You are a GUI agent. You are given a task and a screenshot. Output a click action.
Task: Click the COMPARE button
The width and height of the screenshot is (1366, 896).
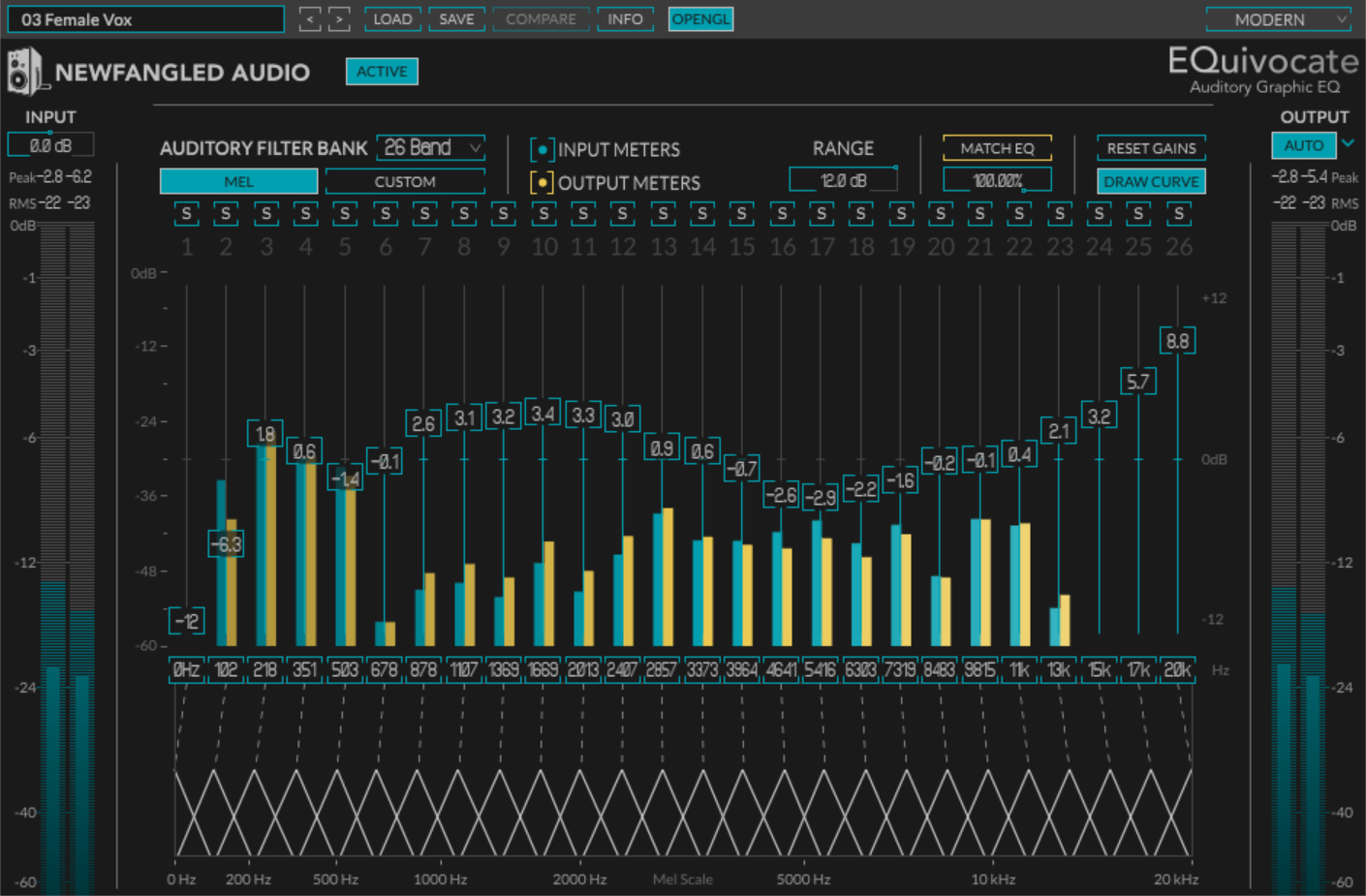[541, 19]
